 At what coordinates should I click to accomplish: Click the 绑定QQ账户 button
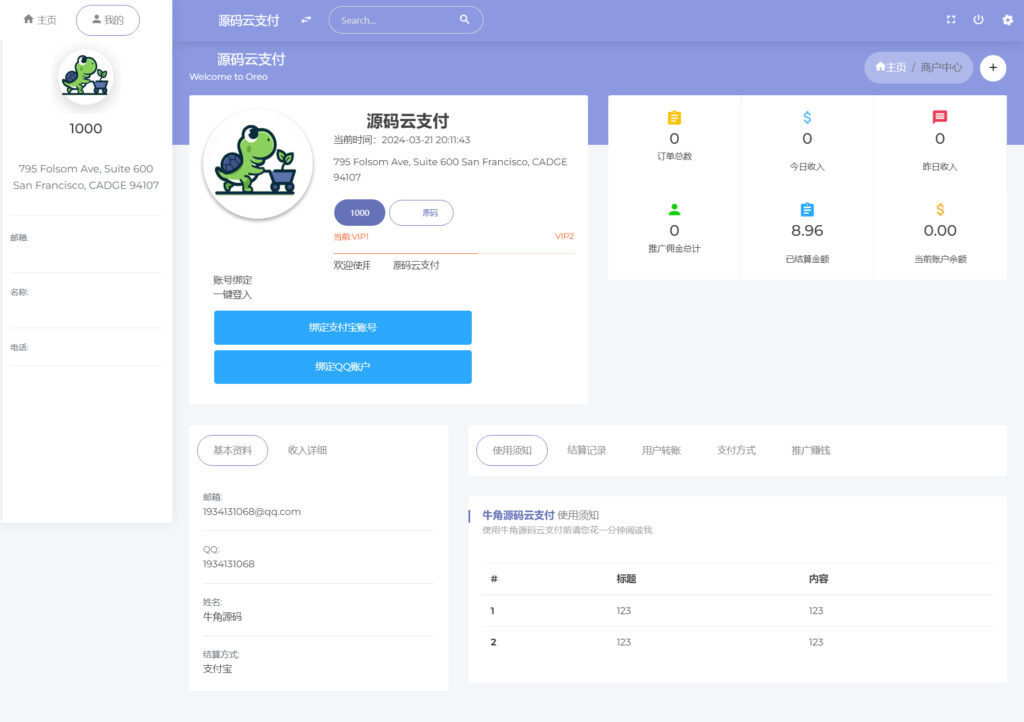[343, 367]
